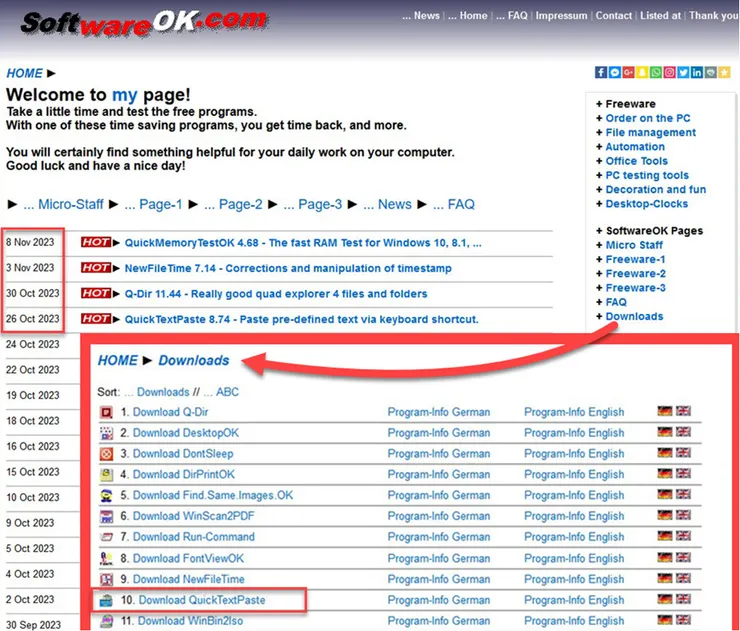The image size is (740, 631).
Task: Click German flag in Q-Dir row
Action: click(x=664, y=411)
